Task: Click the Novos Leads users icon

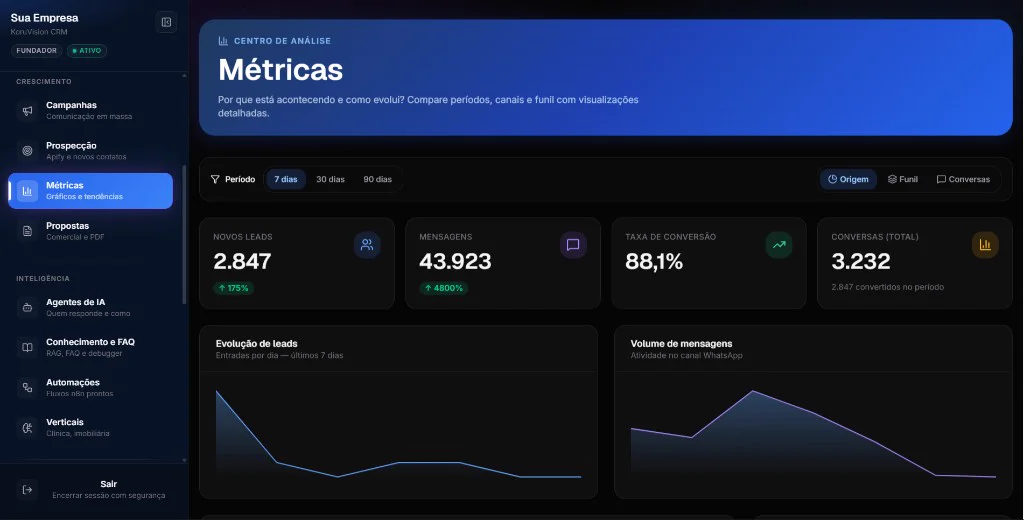Action: click(367, 245)
